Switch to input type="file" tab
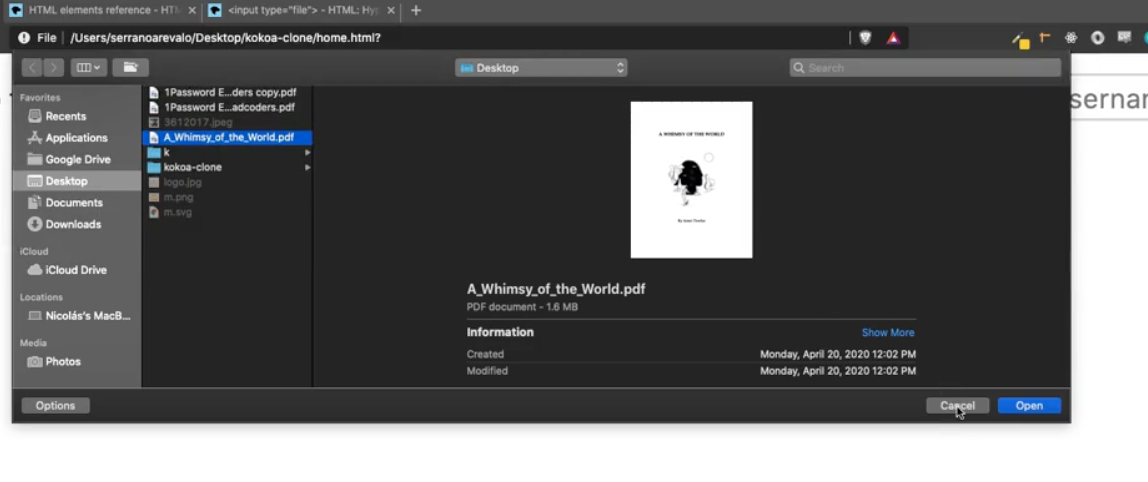Screen dimensions: 1148x482 (301, 10)
